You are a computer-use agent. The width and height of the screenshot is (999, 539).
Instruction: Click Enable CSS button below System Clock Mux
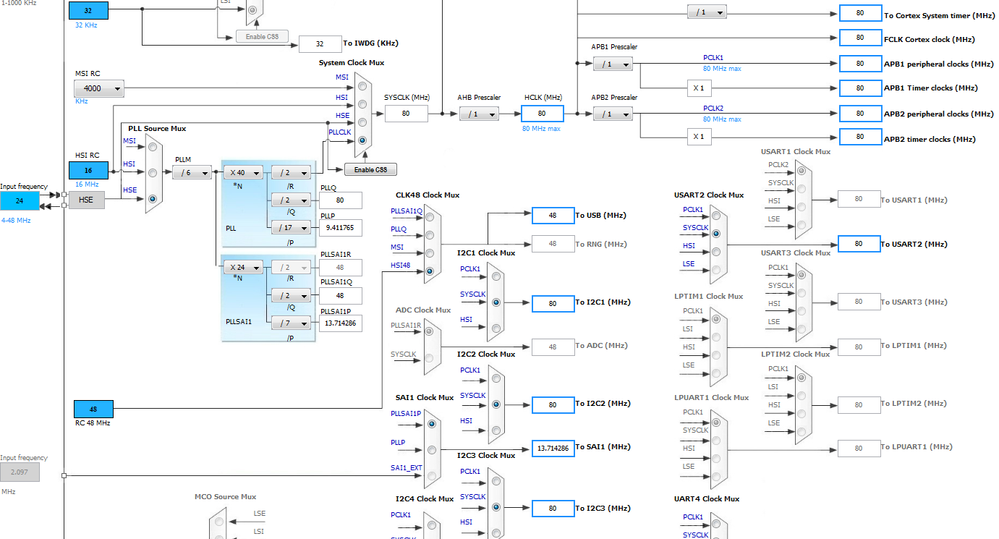[x=371, y=169]
